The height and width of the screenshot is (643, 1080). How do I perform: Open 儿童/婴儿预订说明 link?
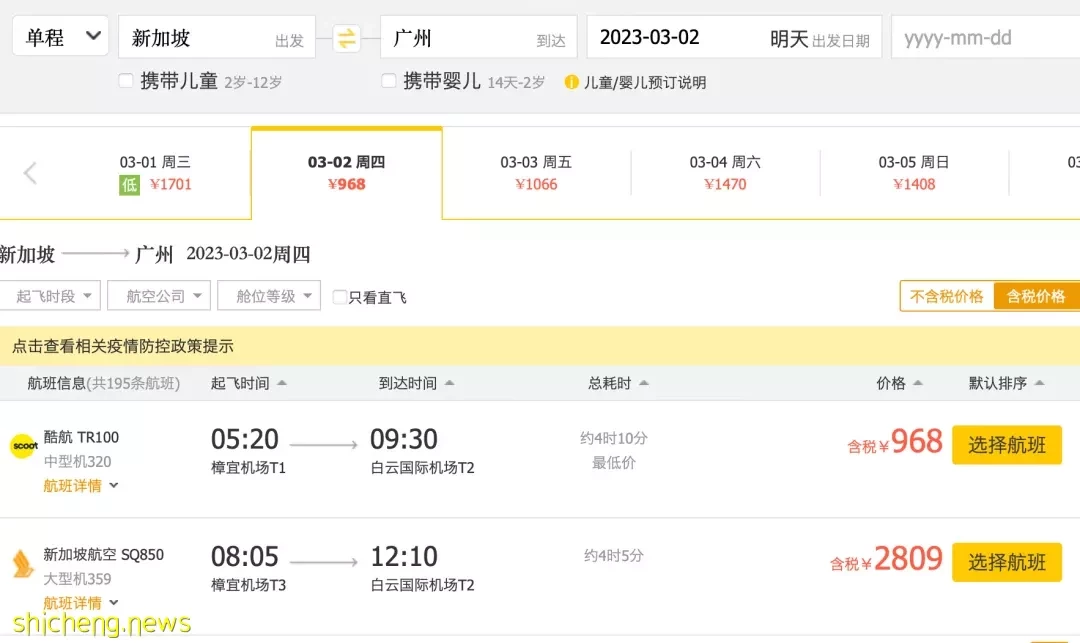pyautogui.click(x=645, y=83)
